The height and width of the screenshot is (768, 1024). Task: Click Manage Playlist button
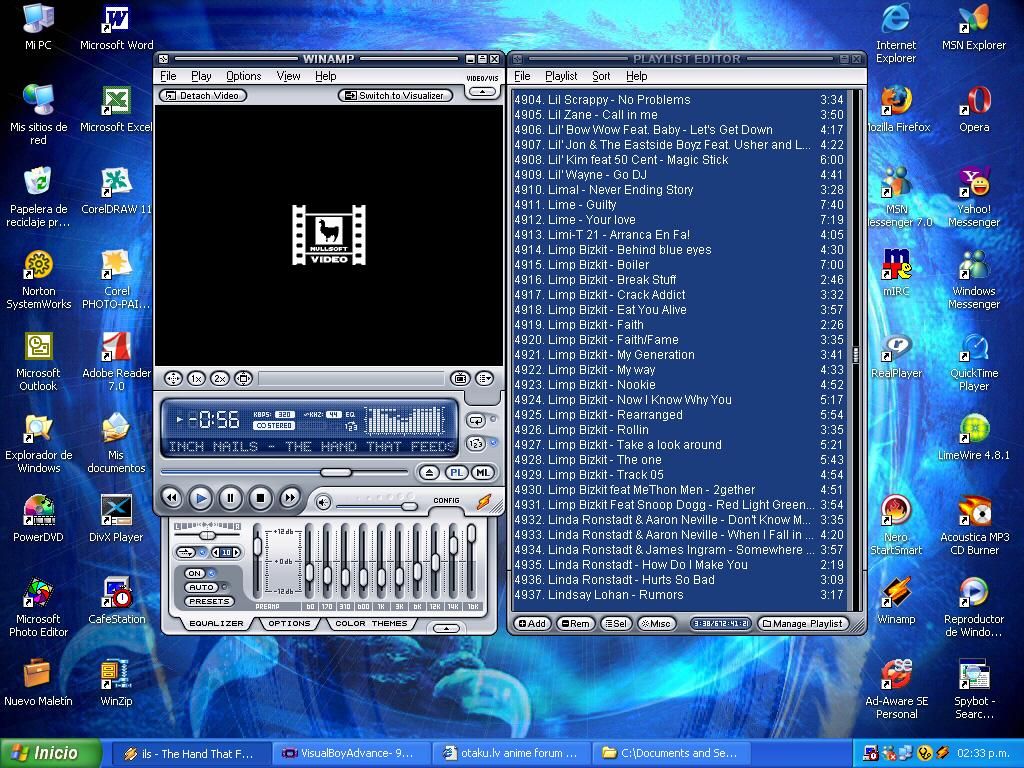(803, 624)
